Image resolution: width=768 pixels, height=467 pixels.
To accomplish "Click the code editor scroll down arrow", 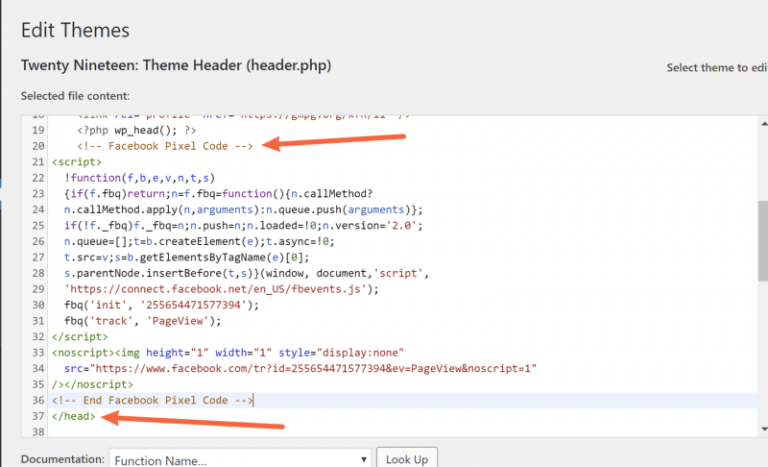I will (764, 429).
